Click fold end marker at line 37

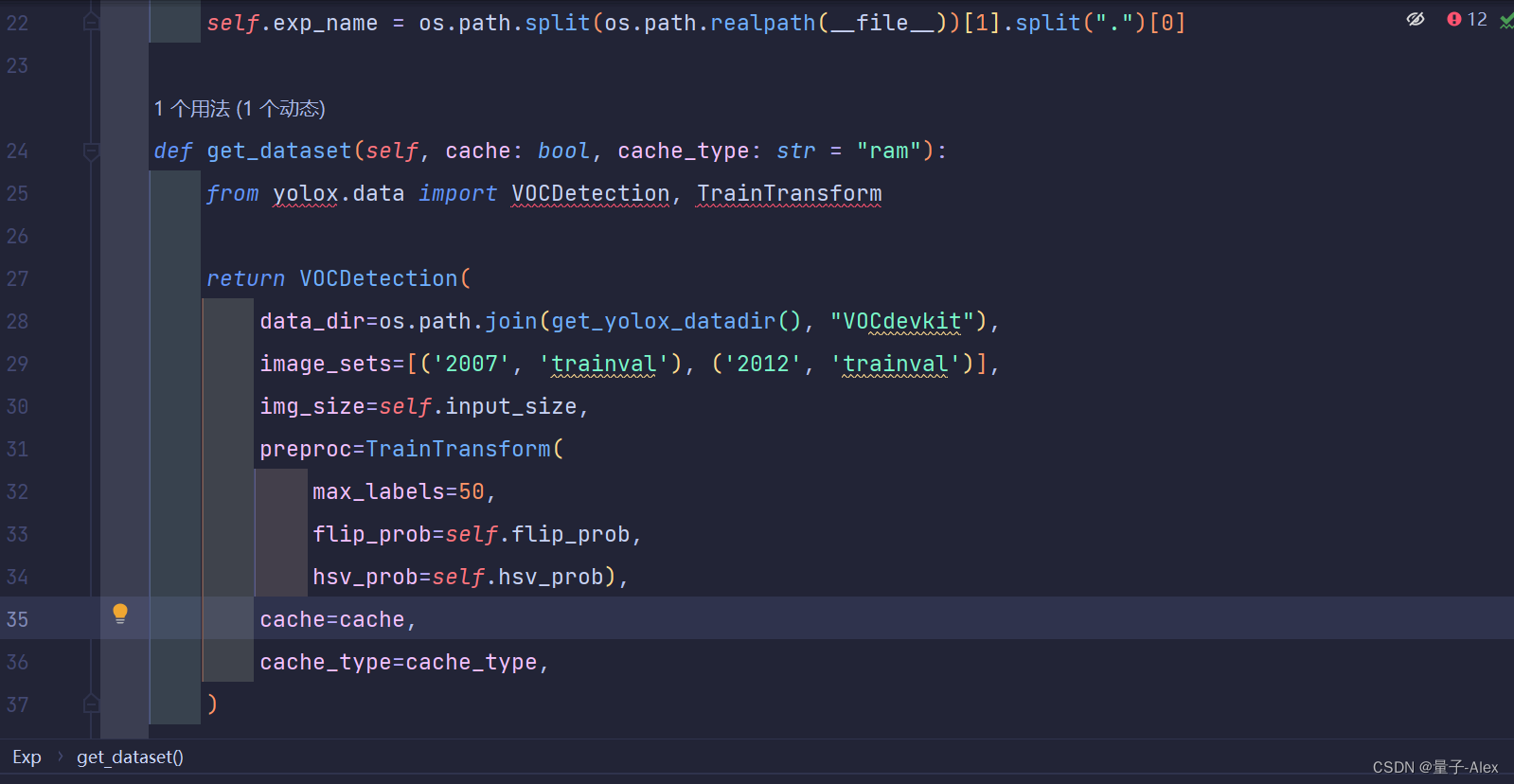[92, 704]
